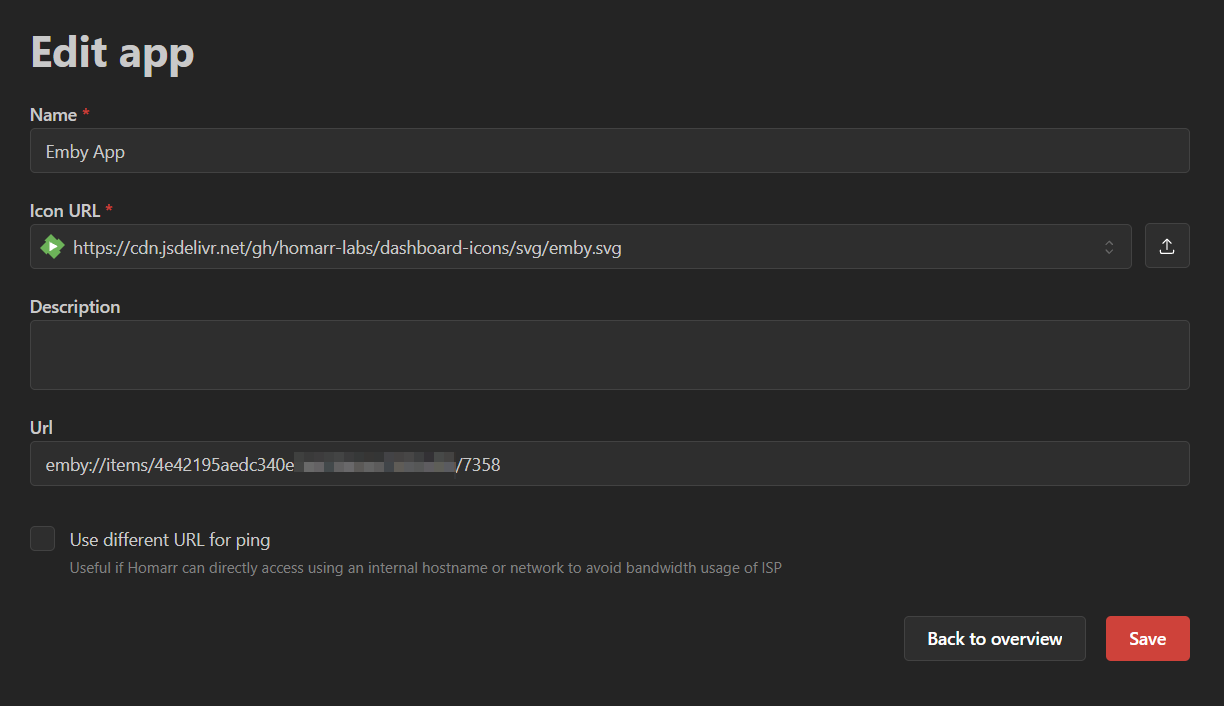The width and height of the screenshot is (1224, 706).
Task: Click the Icon URL label
Action: 64,211
